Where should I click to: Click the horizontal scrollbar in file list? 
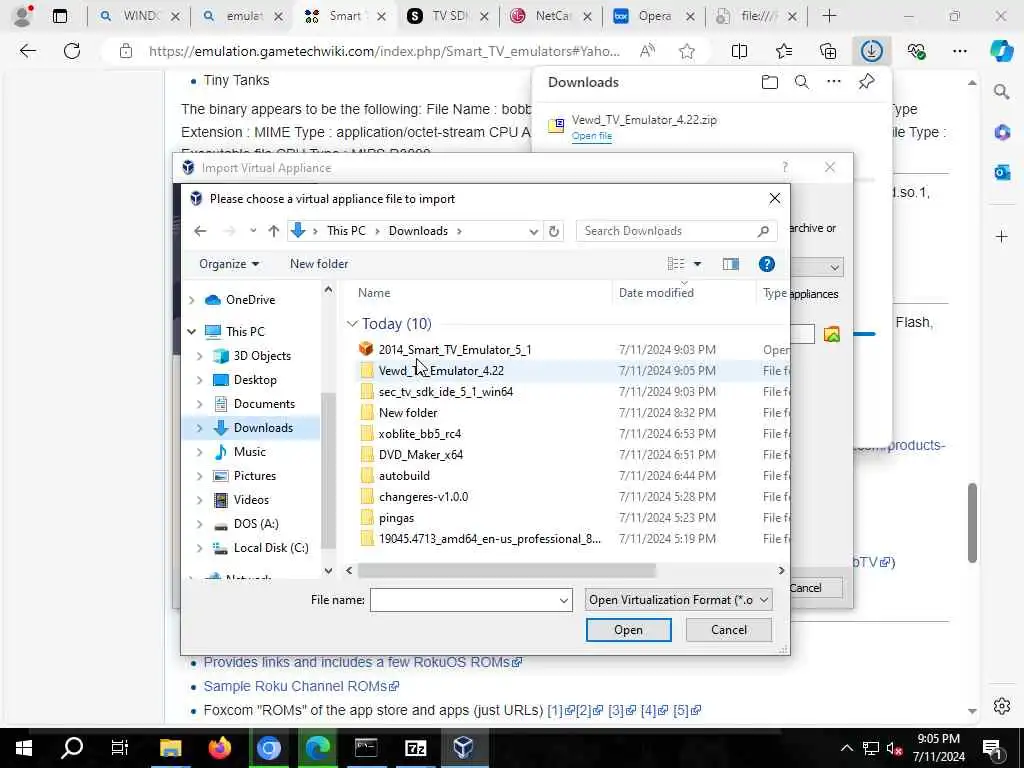pos(506,571)
